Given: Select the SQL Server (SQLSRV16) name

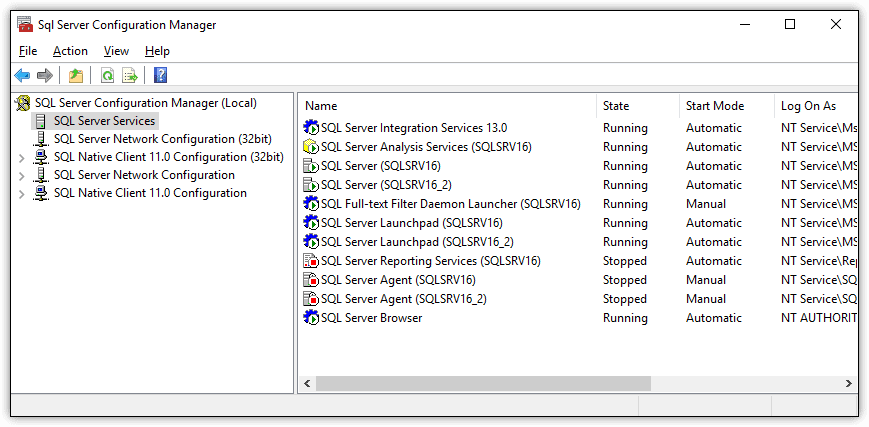Looking at the screenshot, I should point(381,166).
